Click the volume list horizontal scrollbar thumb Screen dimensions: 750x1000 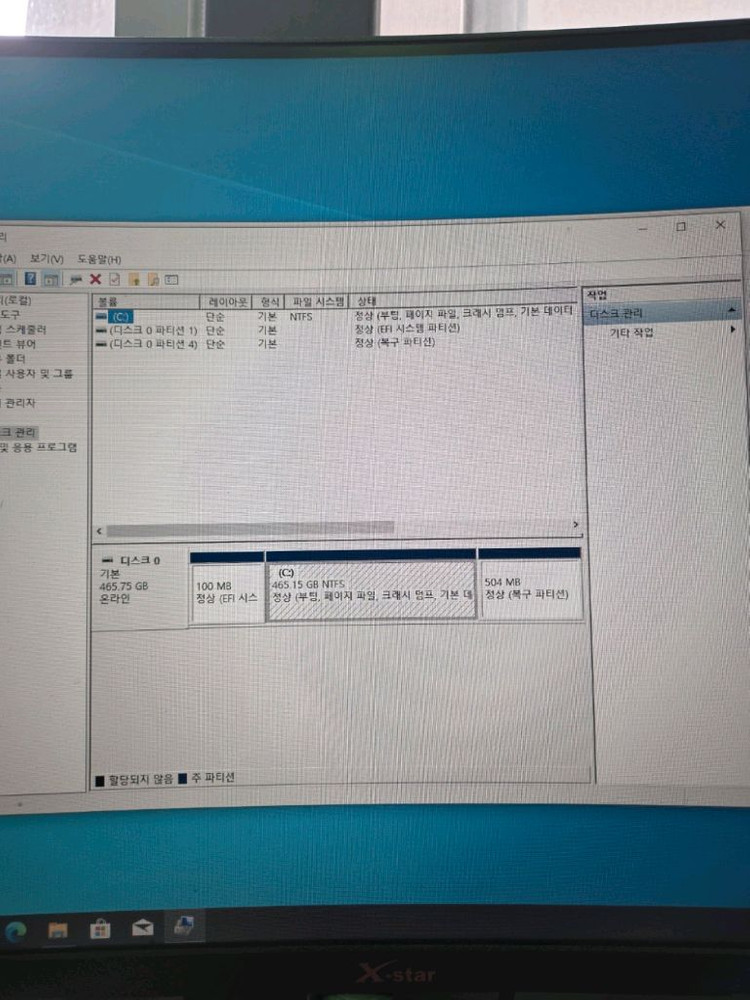pyautogui.click(x=250, y=529)
